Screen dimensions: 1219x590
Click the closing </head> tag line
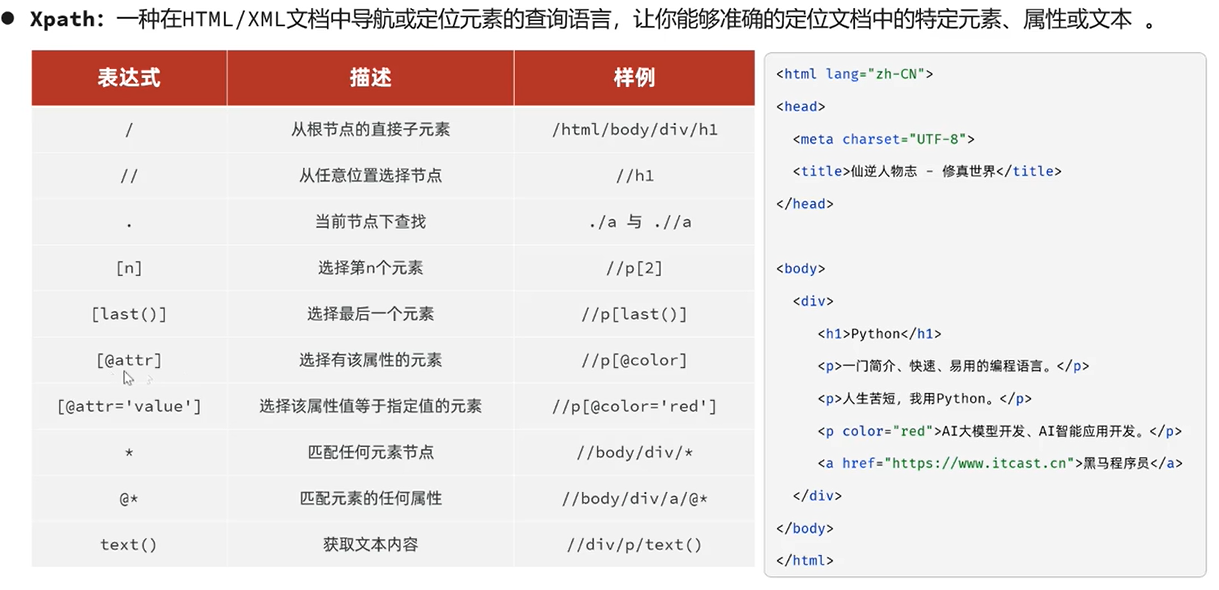(804, 204)
